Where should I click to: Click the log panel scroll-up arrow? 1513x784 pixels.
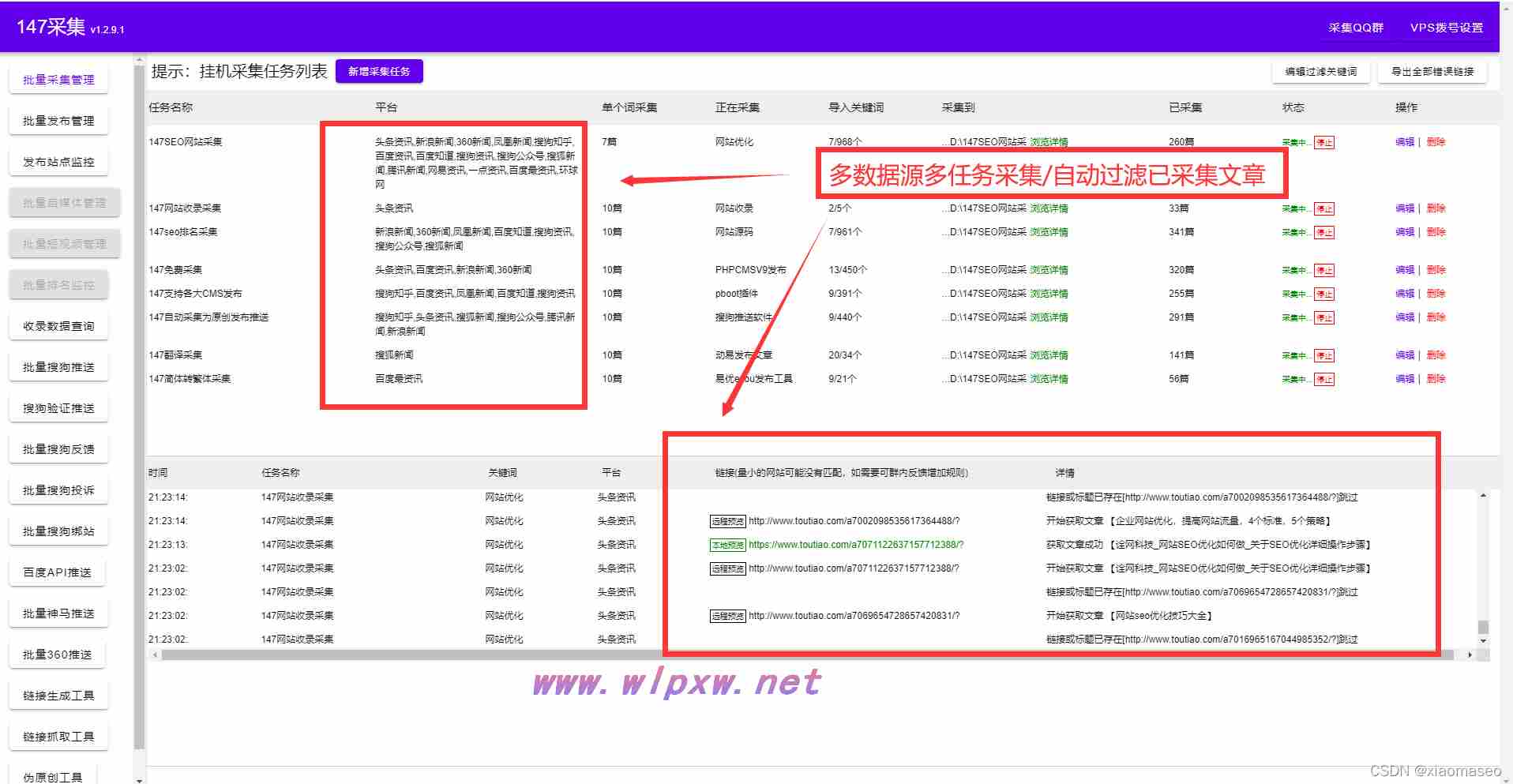click(1483, 496)
